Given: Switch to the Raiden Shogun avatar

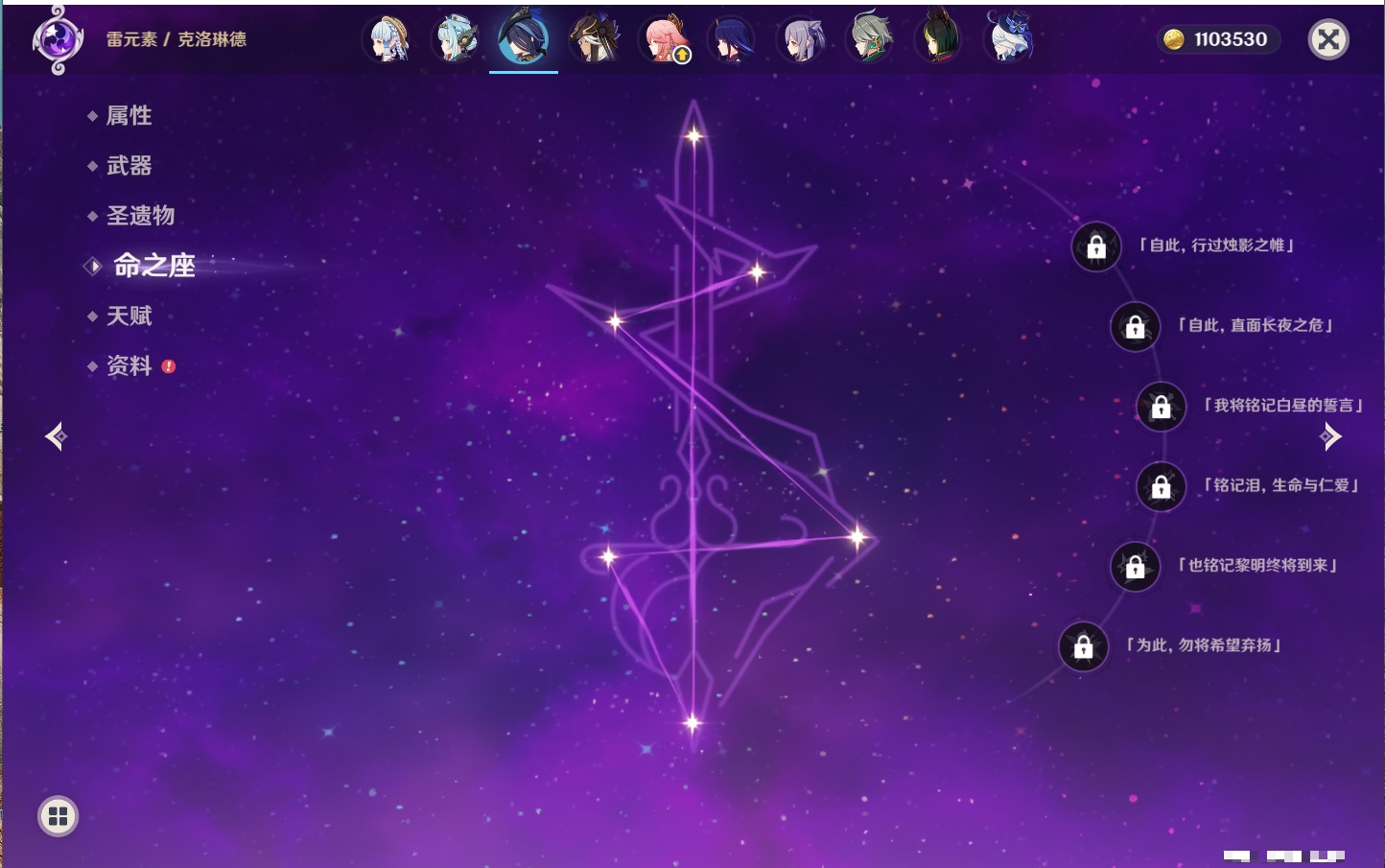Looking at the screenshot, I should [x=732, y=39].
